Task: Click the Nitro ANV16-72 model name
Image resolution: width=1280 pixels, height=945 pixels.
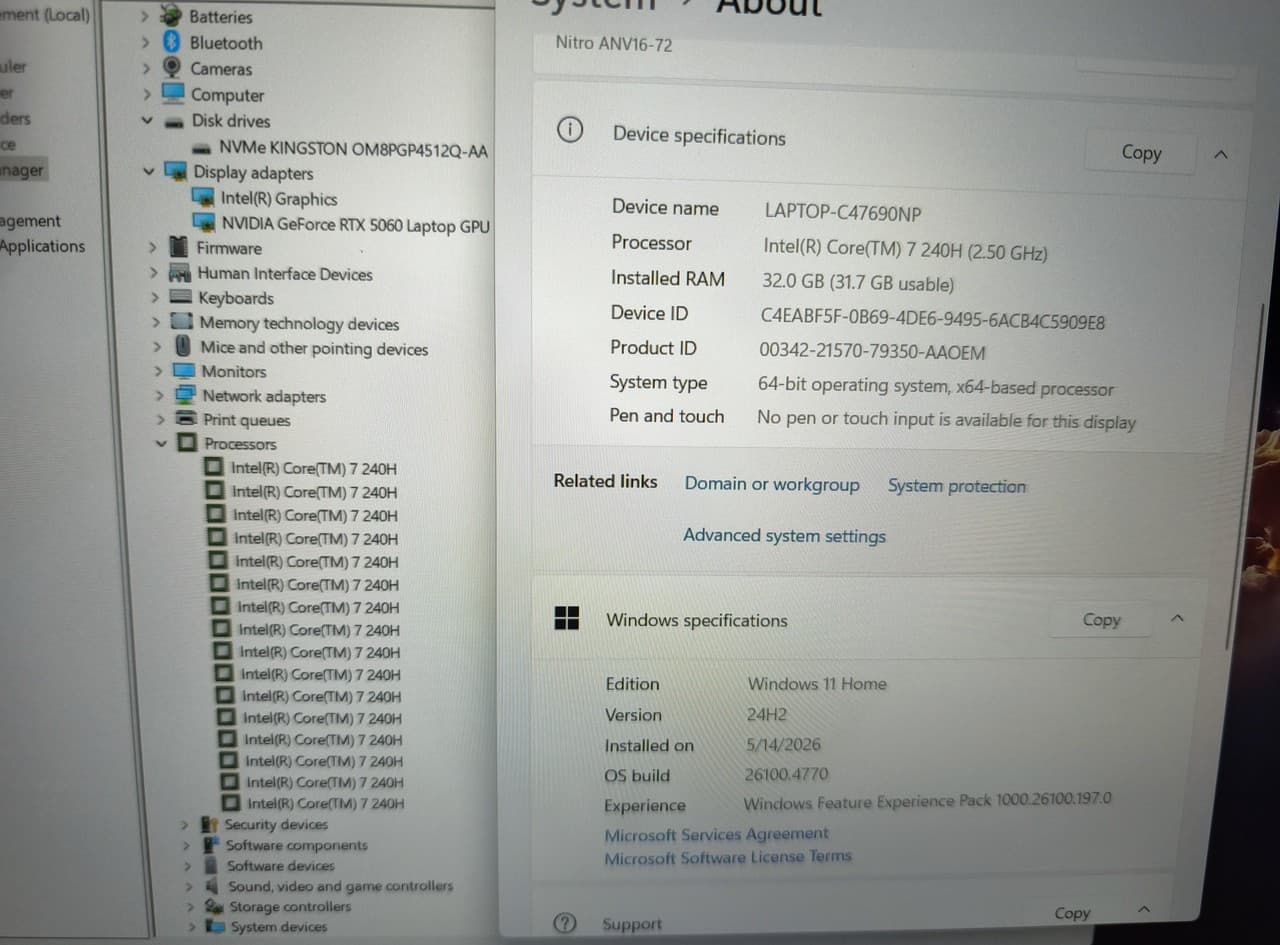Action: [614, 44]
